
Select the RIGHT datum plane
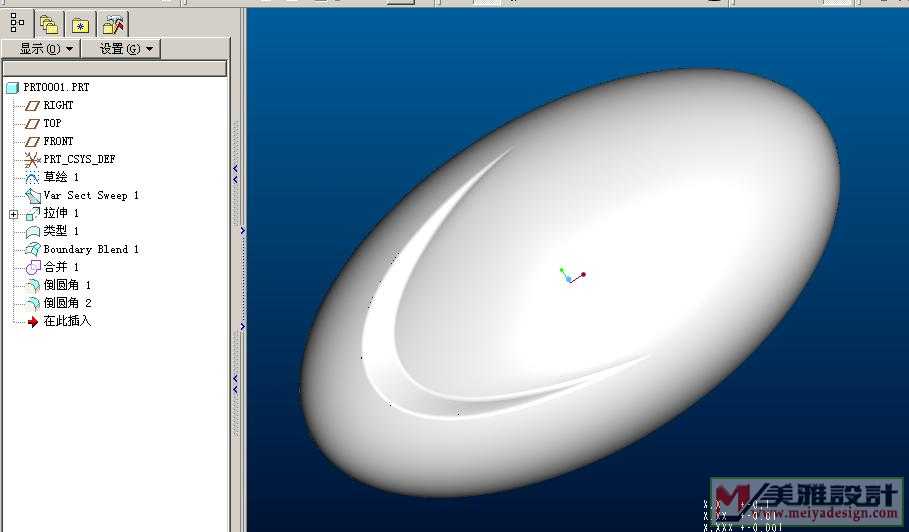[x=58, y=105]
